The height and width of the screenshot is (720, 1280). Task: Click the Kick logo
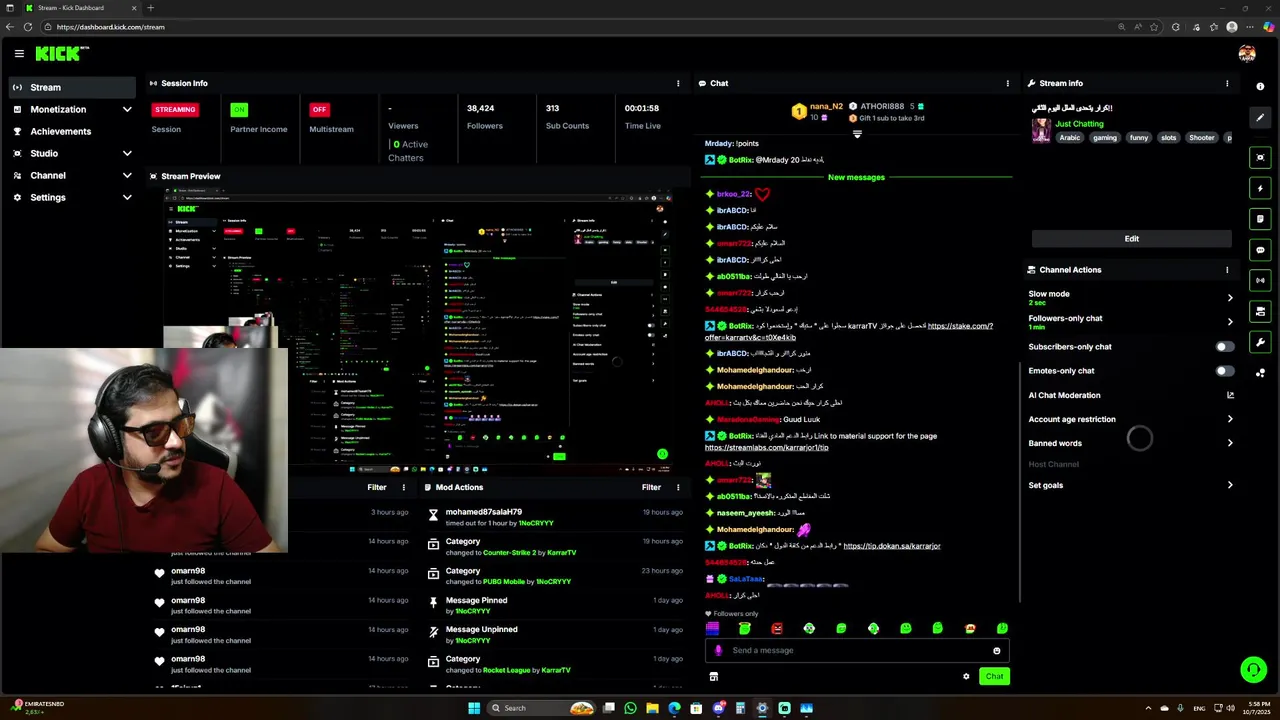tap(62, 54)
